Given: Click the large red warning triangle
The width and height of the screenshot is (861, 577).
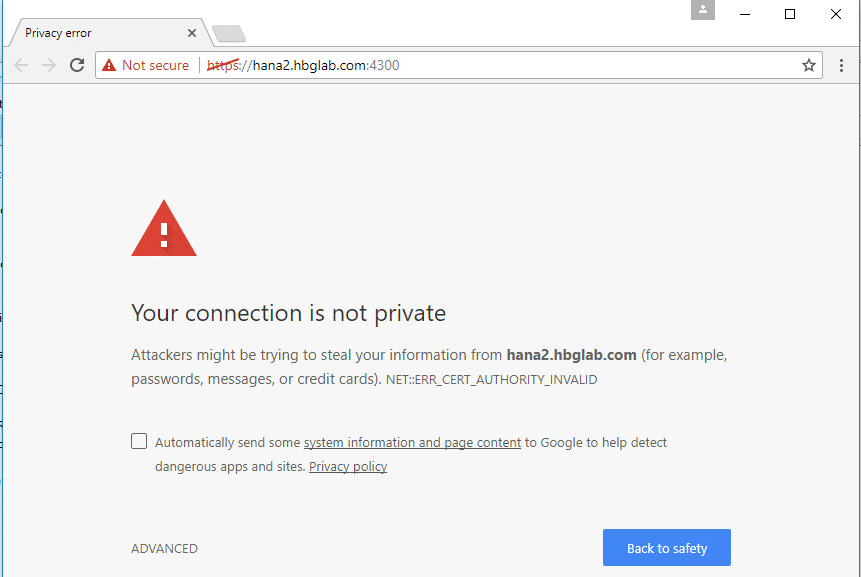Looking at the screenshot, I should click(164, 228).
